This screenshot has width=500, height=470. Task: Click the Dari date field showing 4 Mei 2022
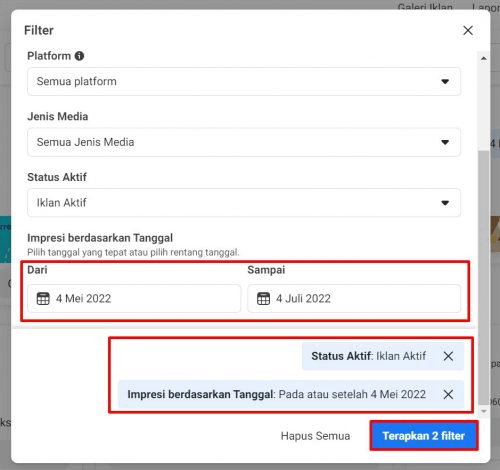coord(134,298)
